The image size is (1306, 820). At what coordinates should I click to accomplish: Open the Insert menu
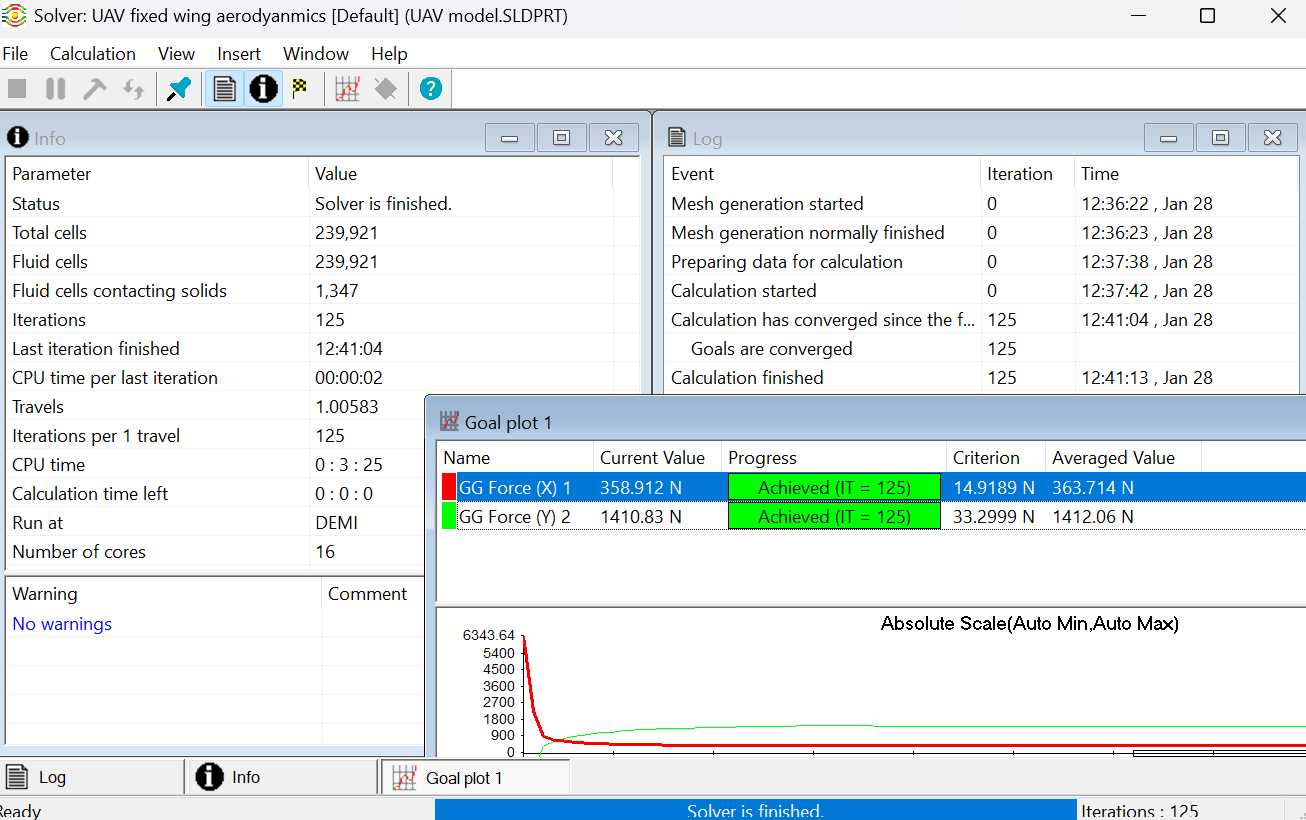coord(239,54)
